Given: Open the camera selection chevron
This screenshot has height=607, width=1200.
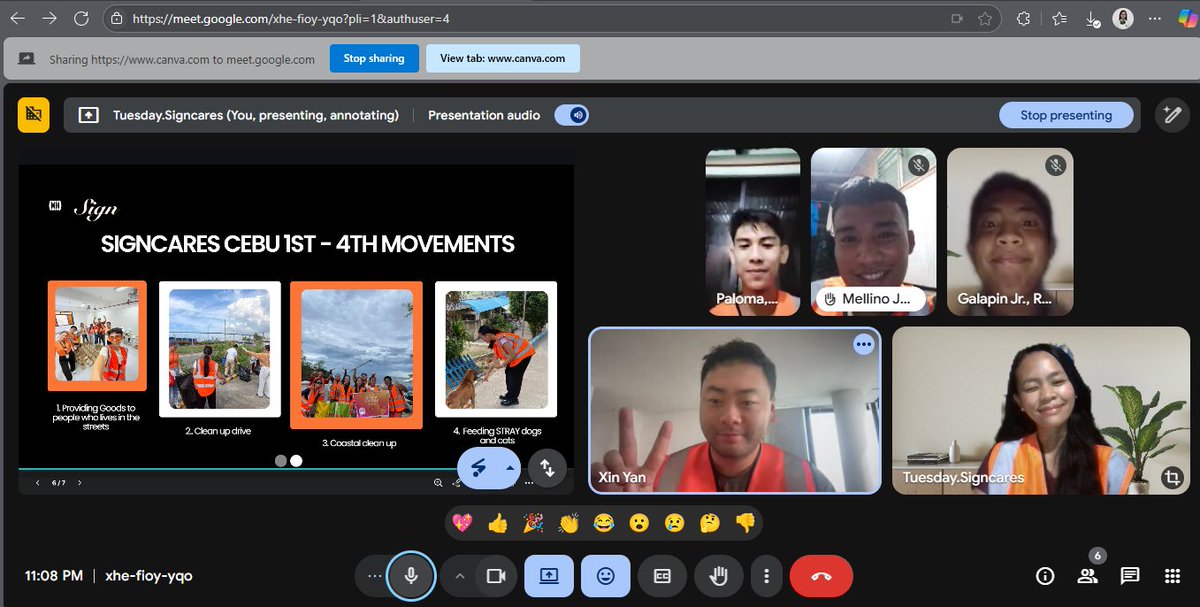Looking at the screenshot, I should [459, 576].
